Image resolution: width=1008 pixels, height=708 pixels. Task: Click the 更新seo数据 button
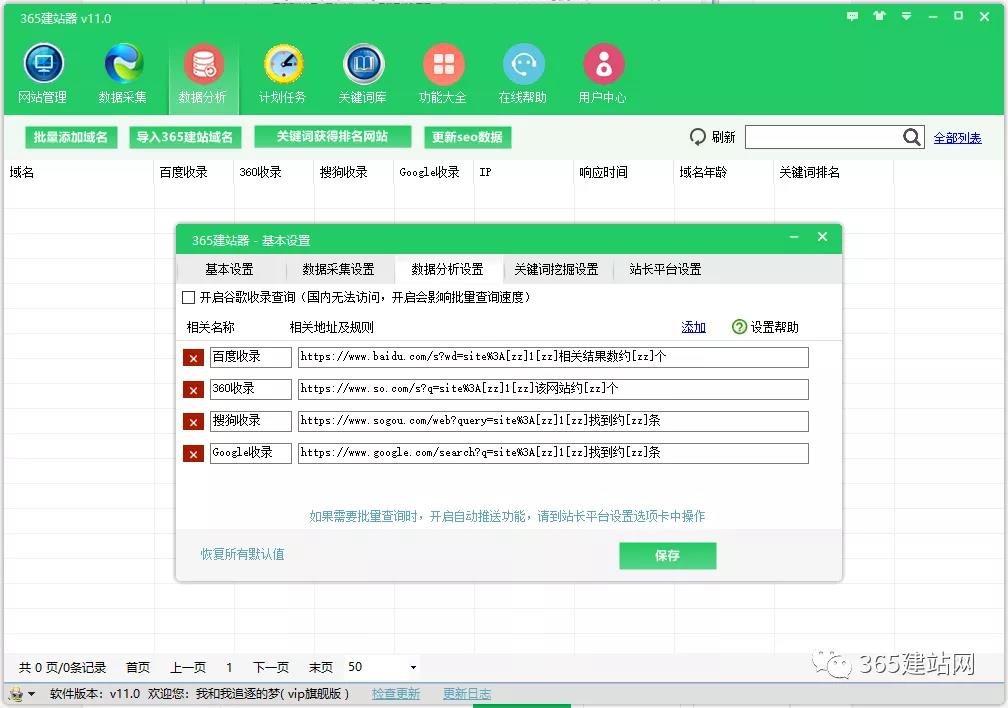pyautogui.click(x=467, y=137)
